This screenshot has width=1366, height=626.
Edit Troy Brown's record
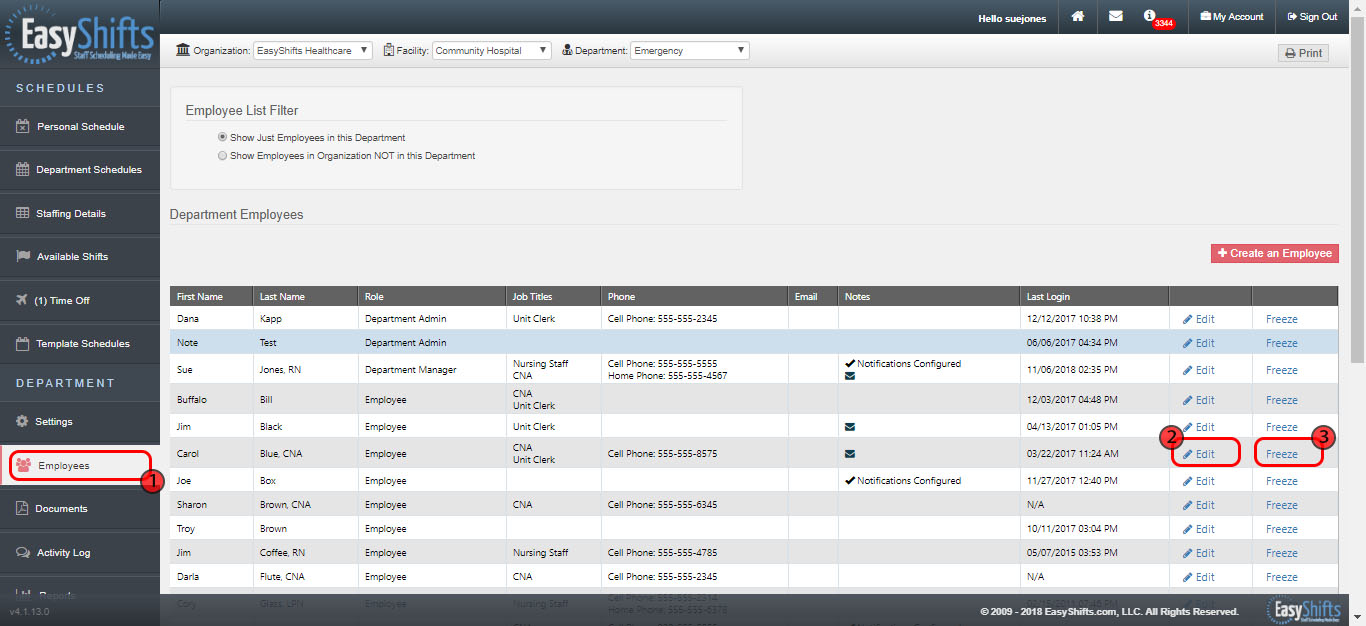tap(1199, 529)
